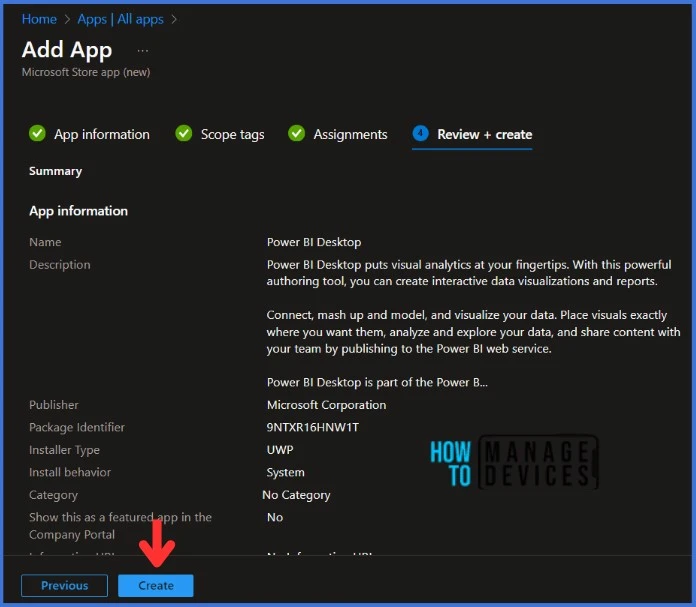The image size is (696, 607).
Task: Navigate to Home via breadcrumb
Action: pyautogui.click(x=39, y=19)
